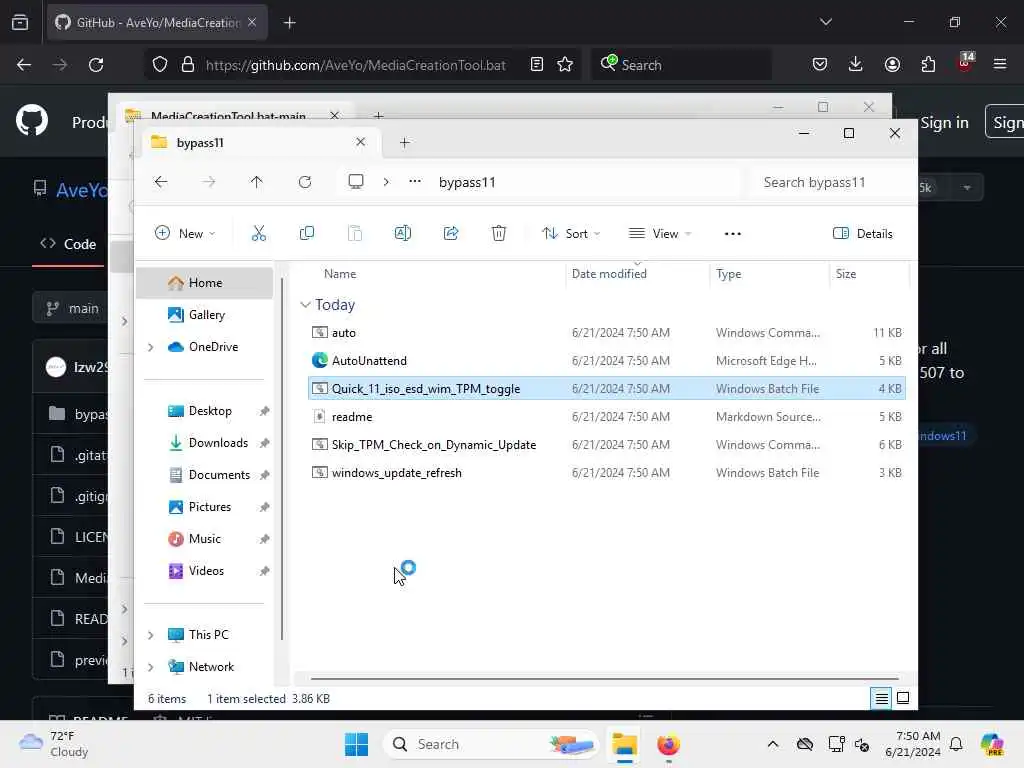Open the Sort dropdown
1024x768 pixels.
coord(571,233)
